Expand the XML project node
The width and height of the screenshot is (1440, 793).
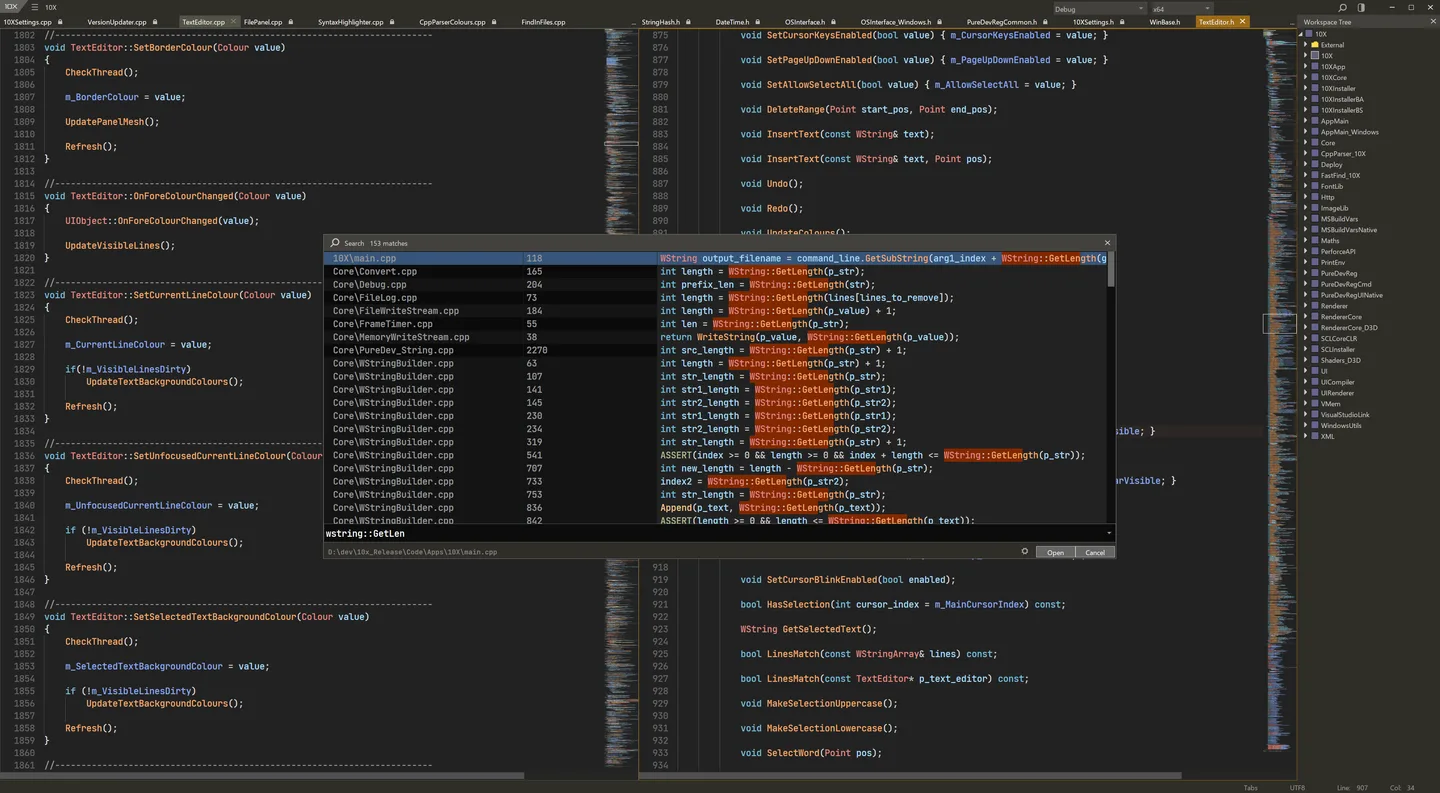[1306, 436]
